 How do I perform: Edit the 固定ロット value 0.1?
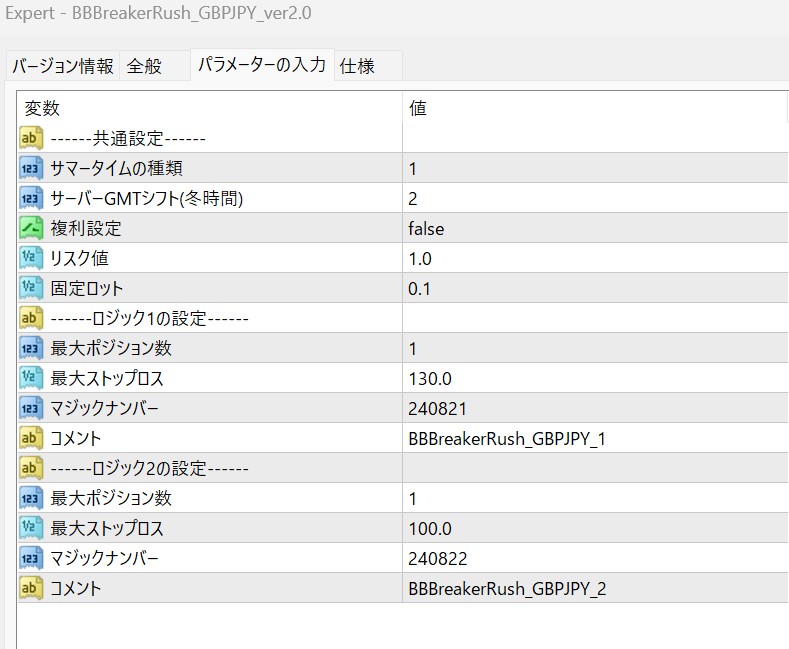(x=595, y=288)
